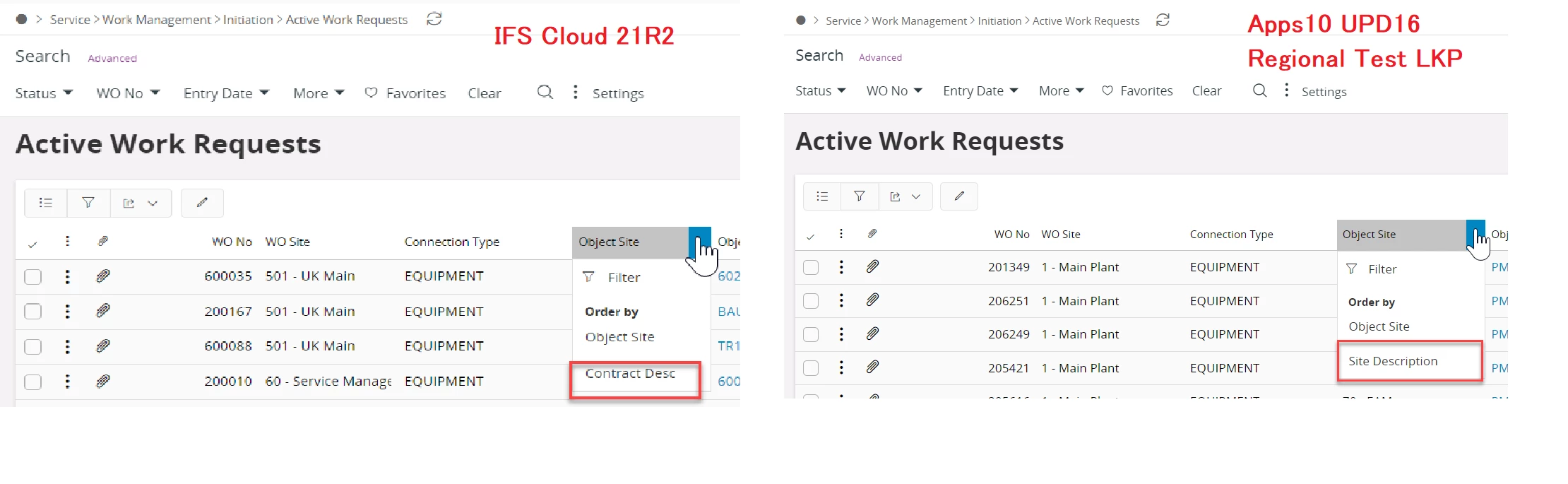
Task: Toggle select-all checkmark in IFS Cloud table header
Action: pyautogui.click(x=32, y=244)
